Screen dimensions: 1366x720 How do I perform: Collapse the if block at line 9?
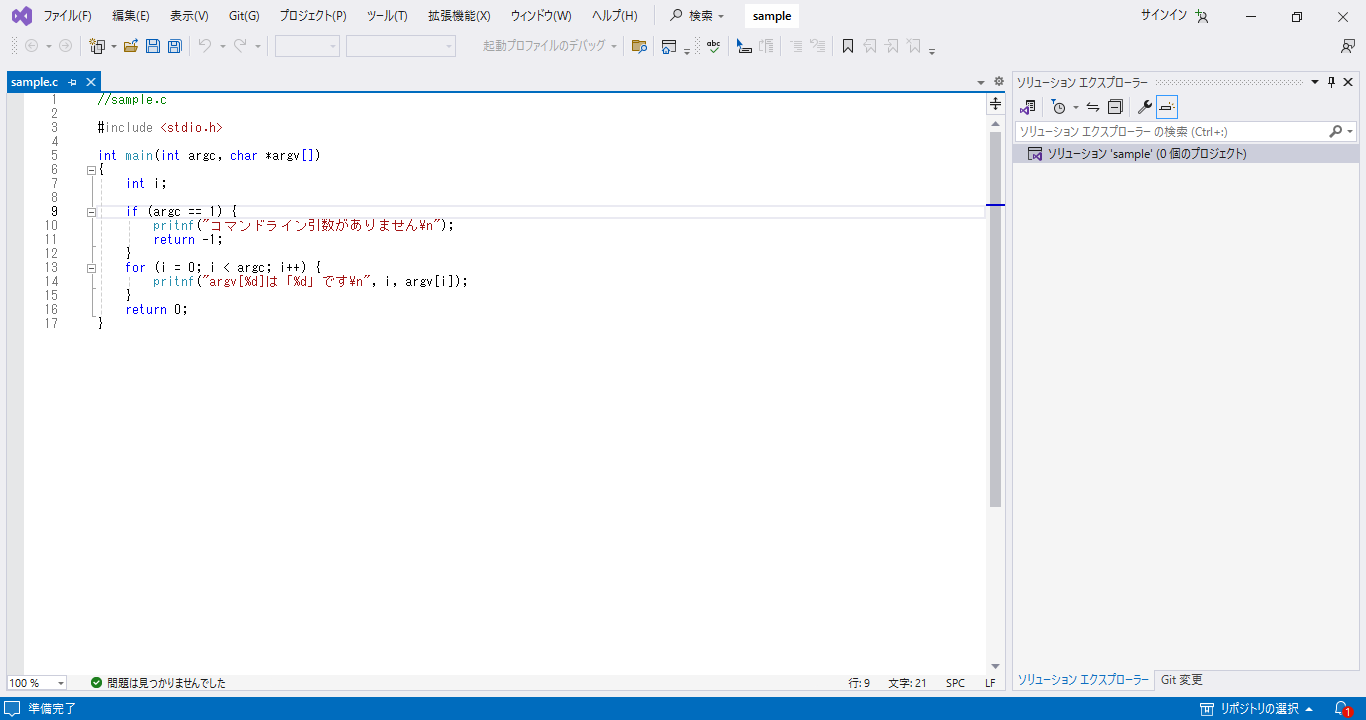coord(91,211)
